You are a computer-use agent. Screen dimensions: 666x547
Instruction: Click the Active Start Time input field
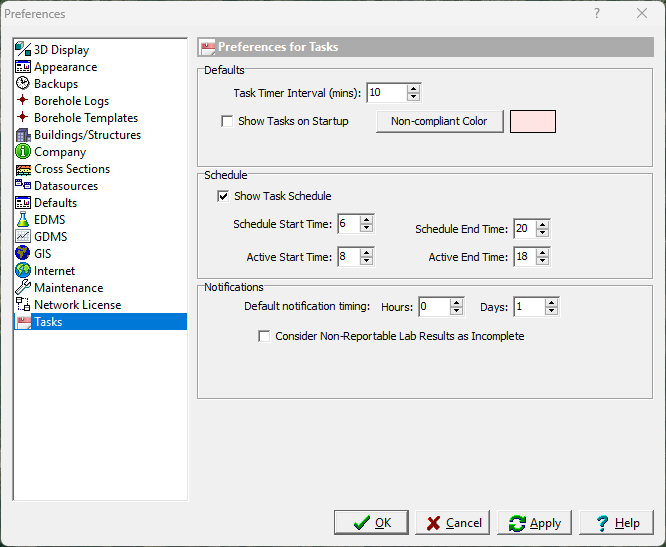coord(347,257)
